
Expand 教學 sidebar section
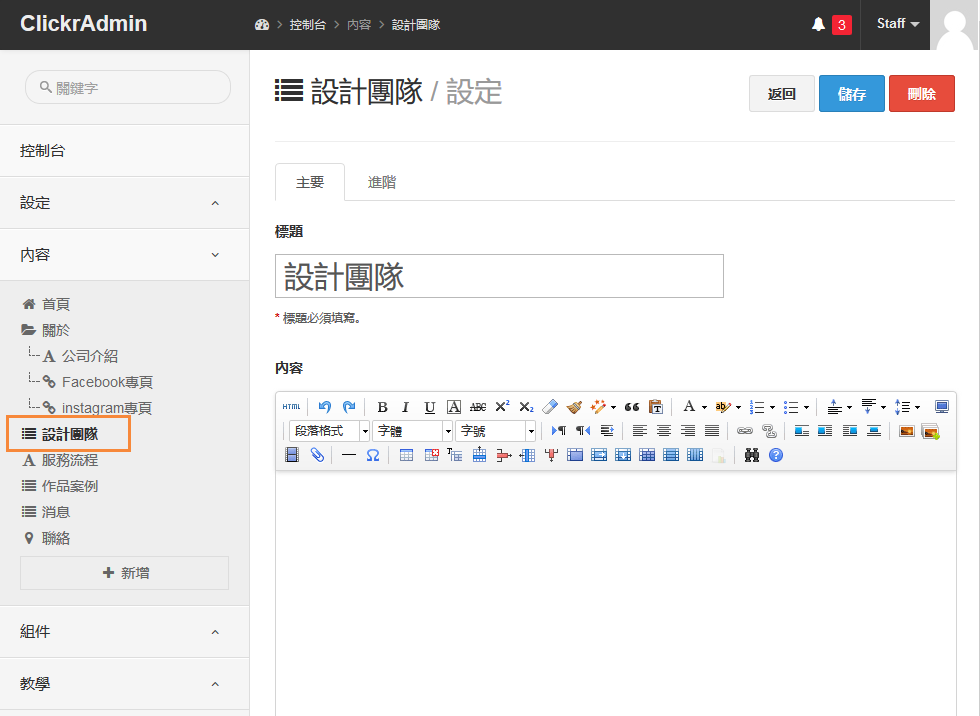124,684
